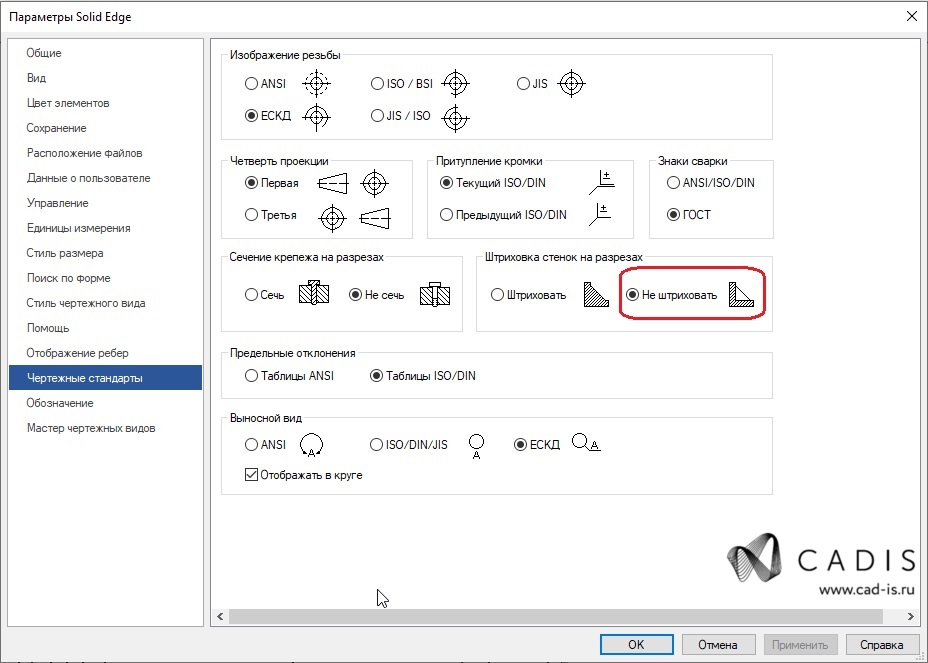This screenshot has height=663, width=928.
Task: Select JIS thread display option
Action: 523,83
